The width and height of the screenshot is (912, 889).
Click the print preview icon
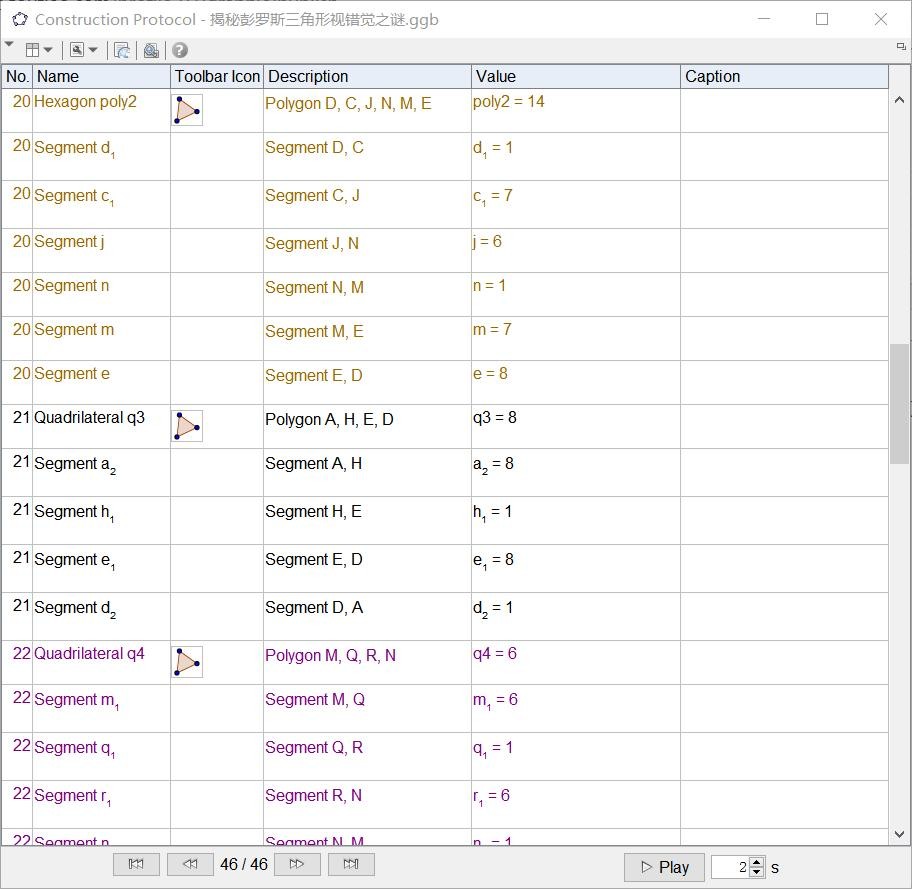pos(151,50)
